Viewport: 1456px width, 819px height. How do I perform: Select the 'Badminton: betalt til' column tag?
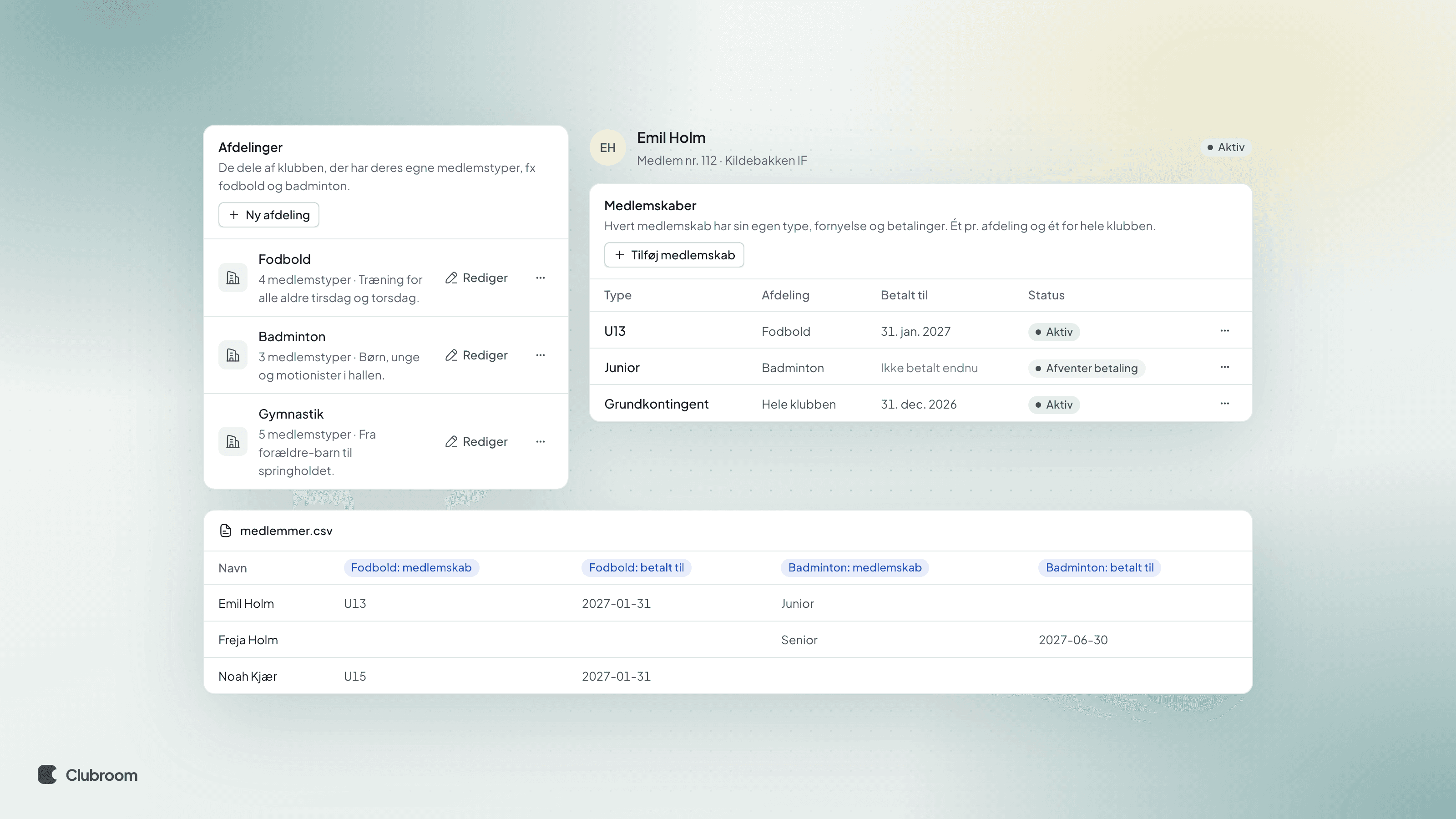point(1099,567)
